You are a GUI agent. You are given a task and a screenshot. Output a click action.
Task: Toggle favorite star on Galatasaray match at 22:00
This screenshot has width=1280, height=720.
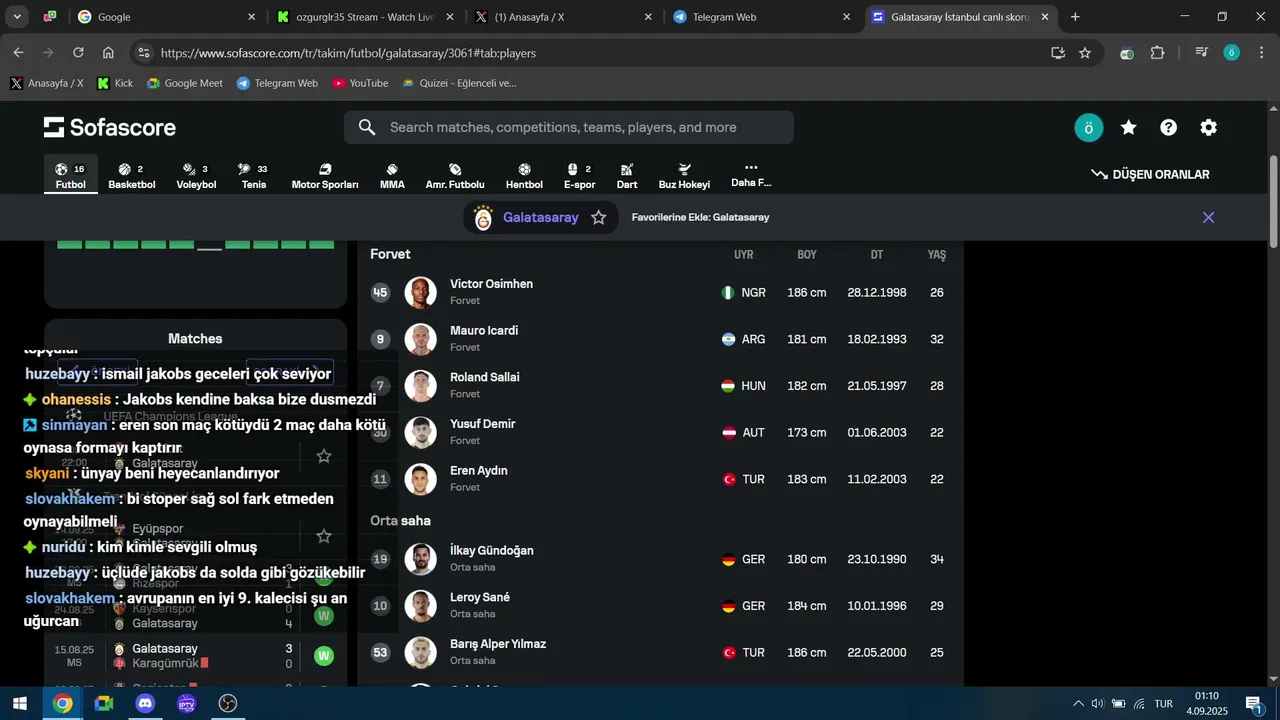324,456
